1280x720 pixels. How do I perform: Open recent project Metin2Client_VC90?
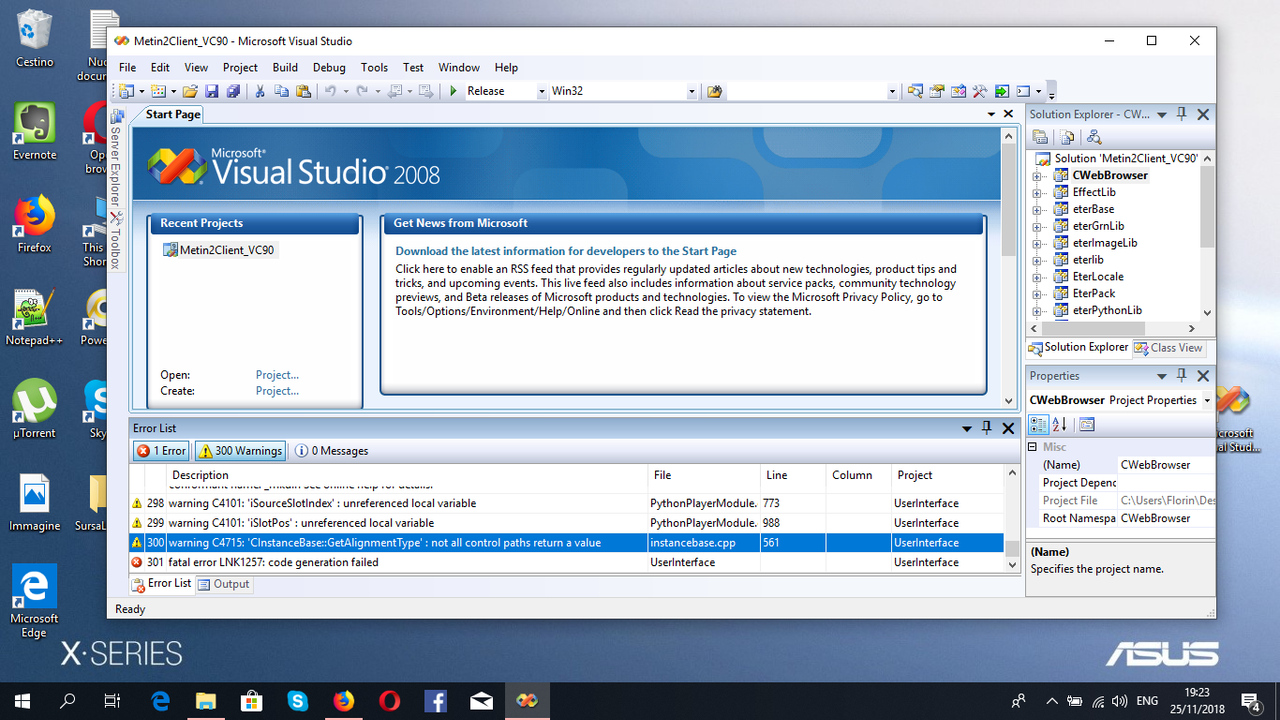pos(226,250)
